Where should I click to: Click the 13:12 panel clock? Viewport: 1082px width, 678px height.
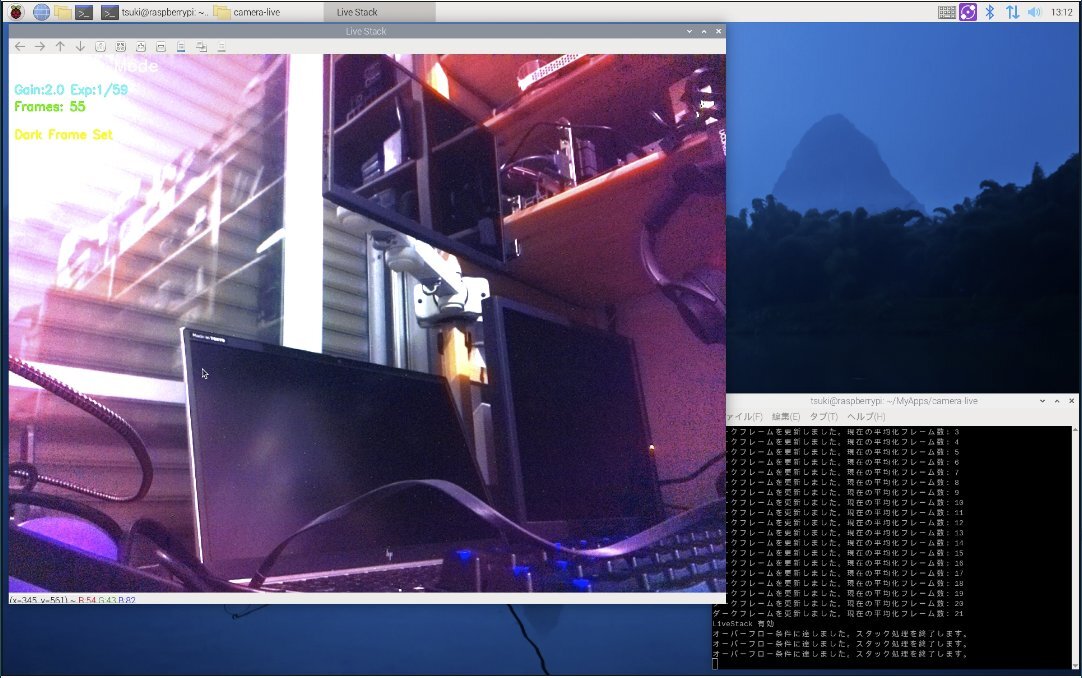pyautogui.click(x=1061, y=12)
